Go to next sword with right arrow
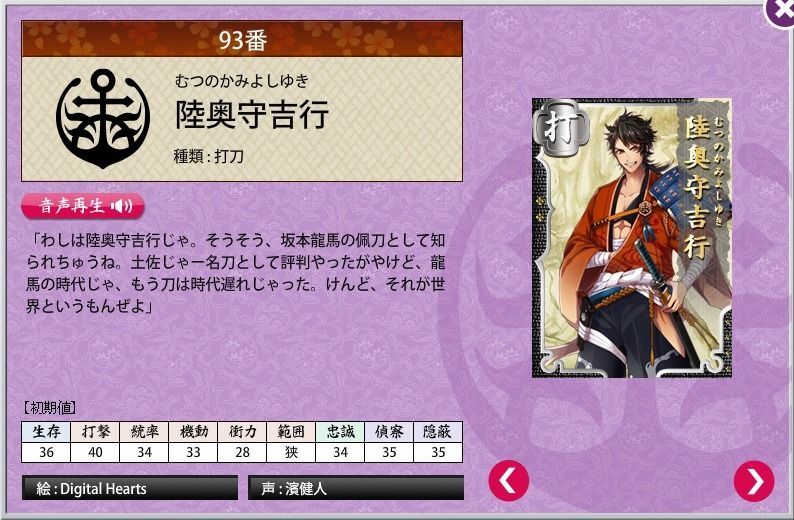 754,481
